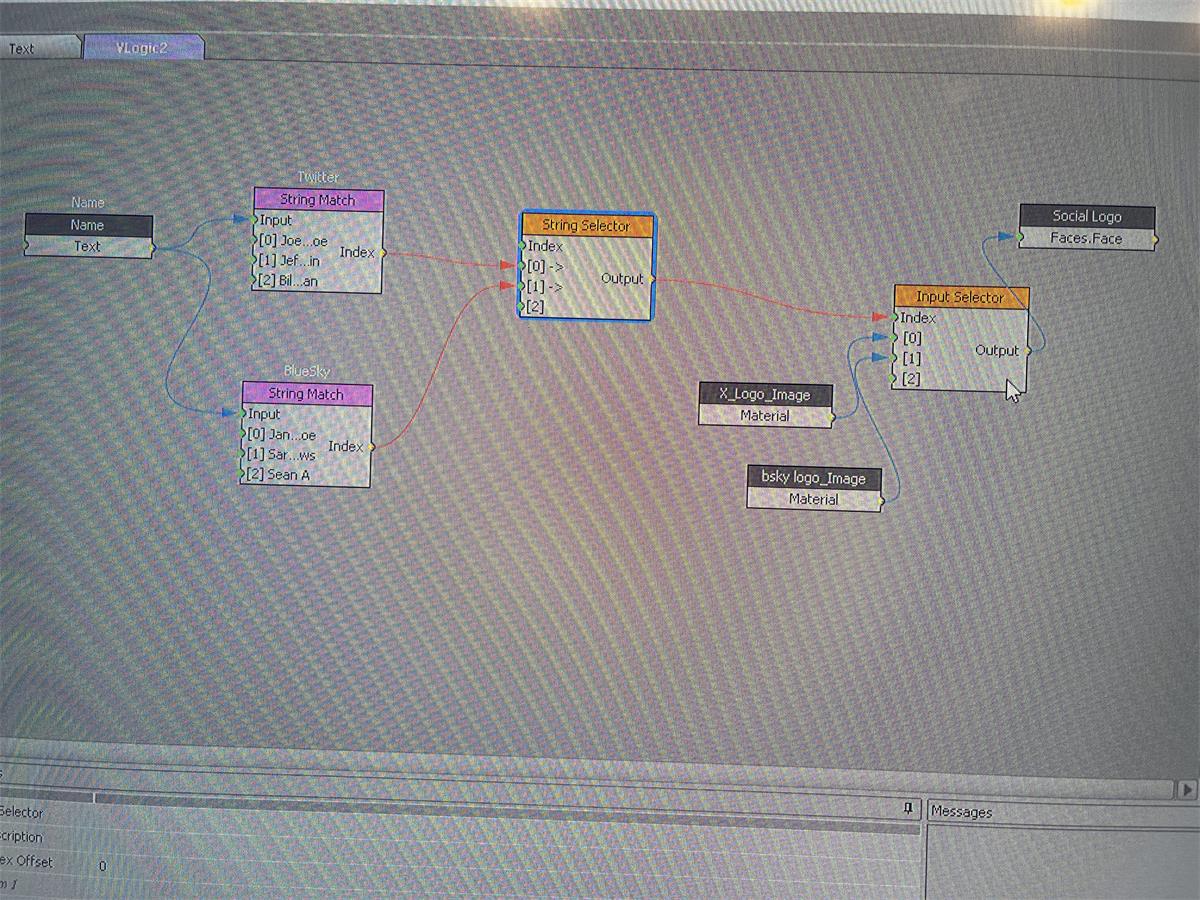This screenshot has height=900, width=1200.
Task: Click the Twitter node Index output pin
Action: [x=382, y=252]
